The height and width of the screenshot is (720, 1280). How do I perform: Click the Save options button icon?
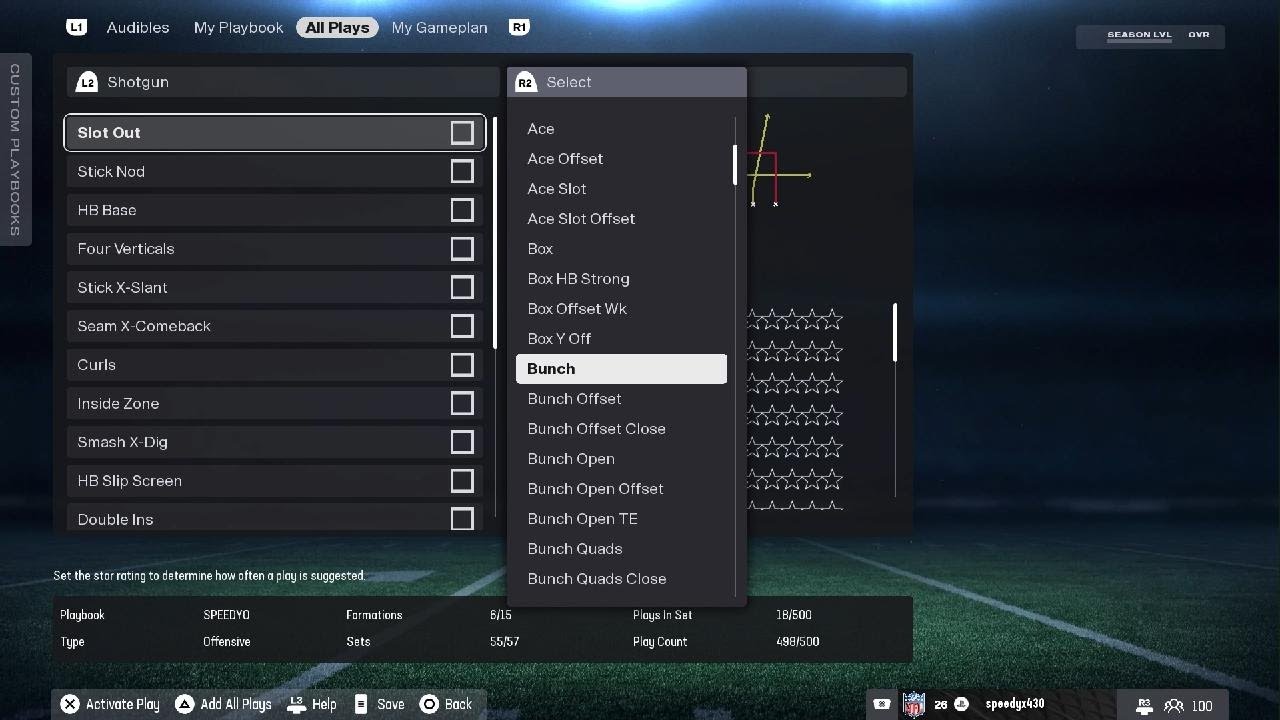point(361,704)
